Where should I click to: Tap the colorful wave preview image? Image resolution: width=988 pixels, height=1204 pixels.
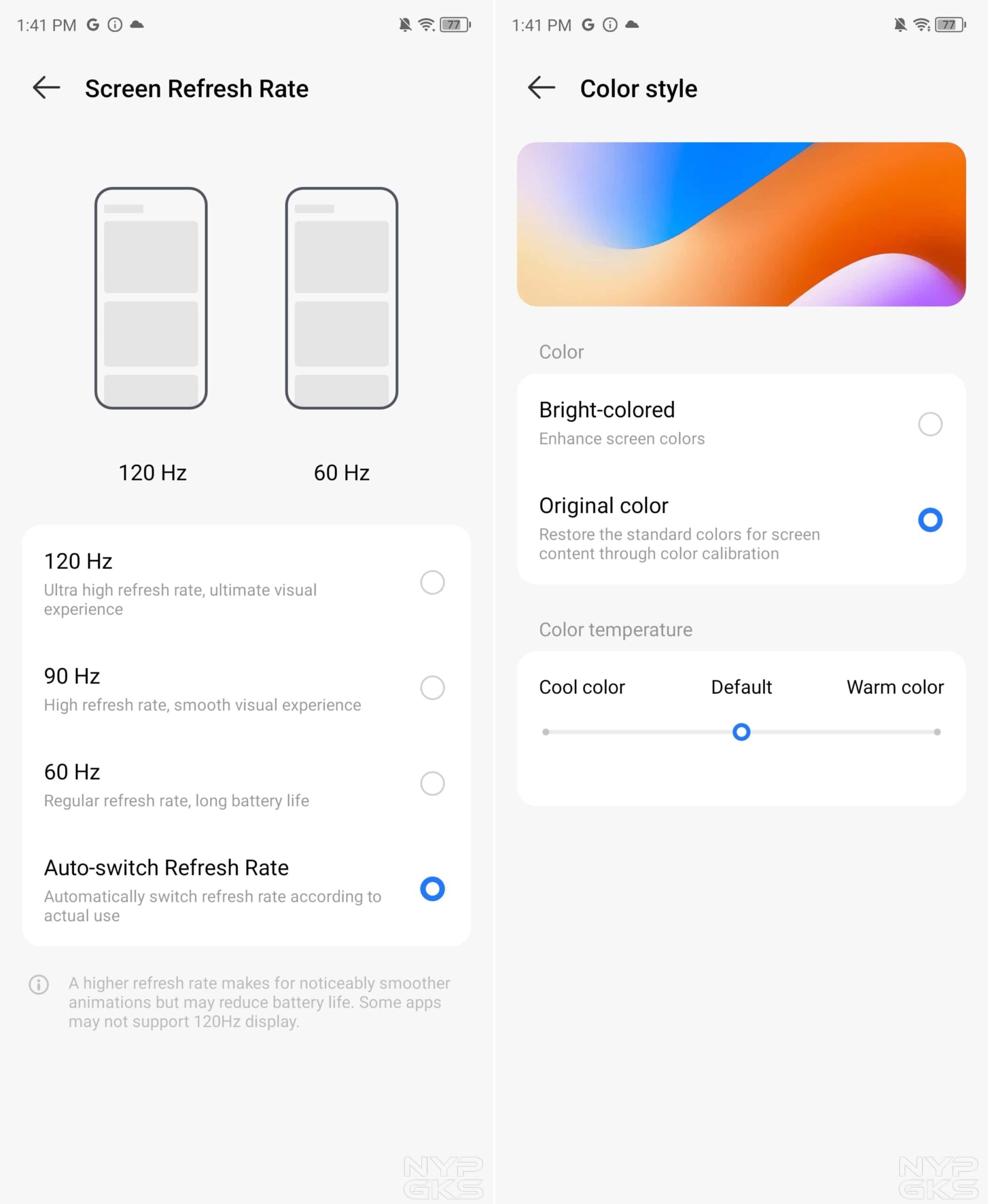coord(741,224)
